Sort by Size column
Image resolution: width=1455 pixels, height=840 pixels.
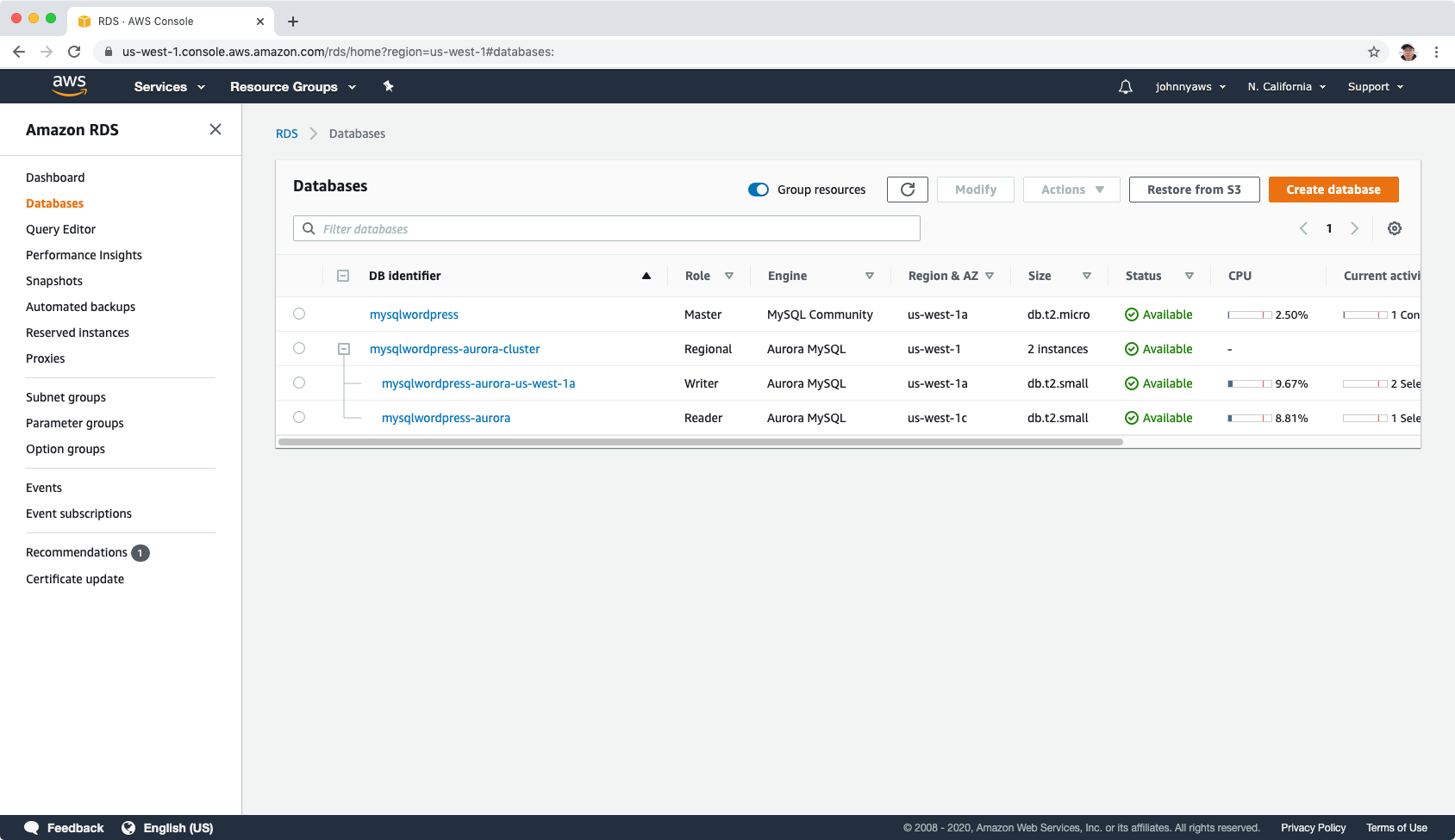click(1087, 276)
